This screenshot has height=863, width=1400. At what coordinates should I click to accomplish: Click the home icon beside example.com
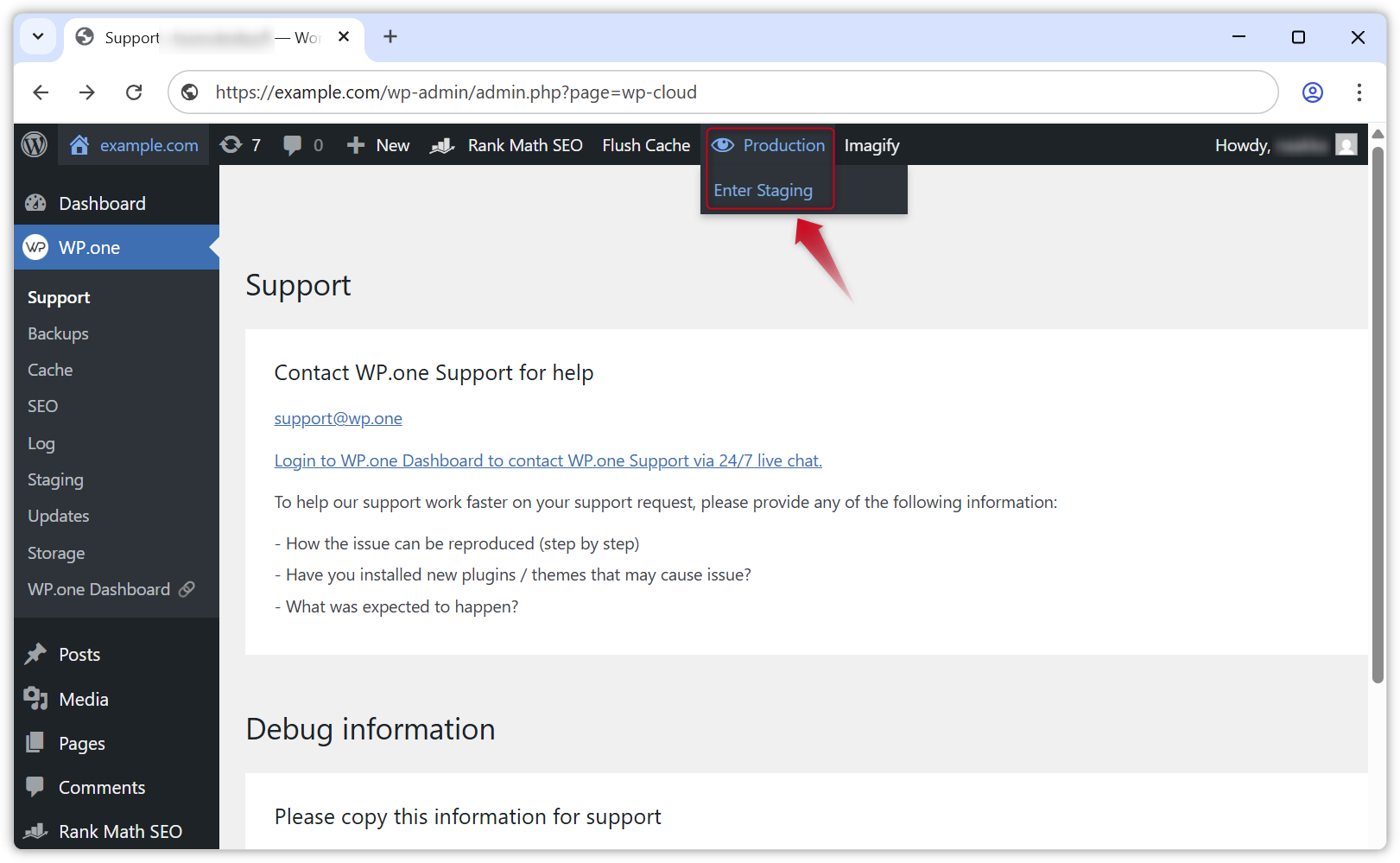click(x=79, y=144)
